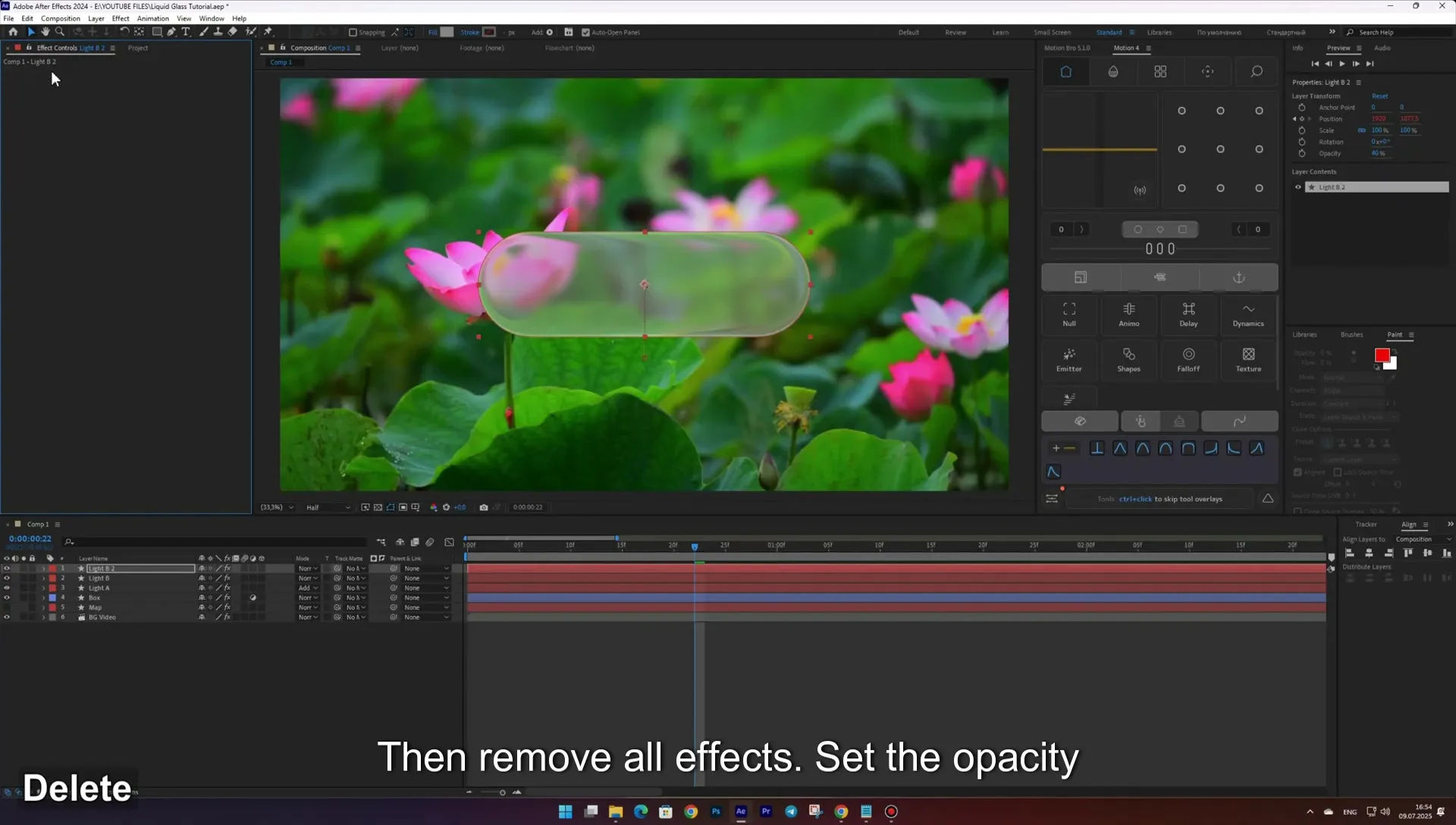Select the Hand tool in toolbar
Image resolution: width=1456 pixels, height=825 pixels.
pos(45,32)
